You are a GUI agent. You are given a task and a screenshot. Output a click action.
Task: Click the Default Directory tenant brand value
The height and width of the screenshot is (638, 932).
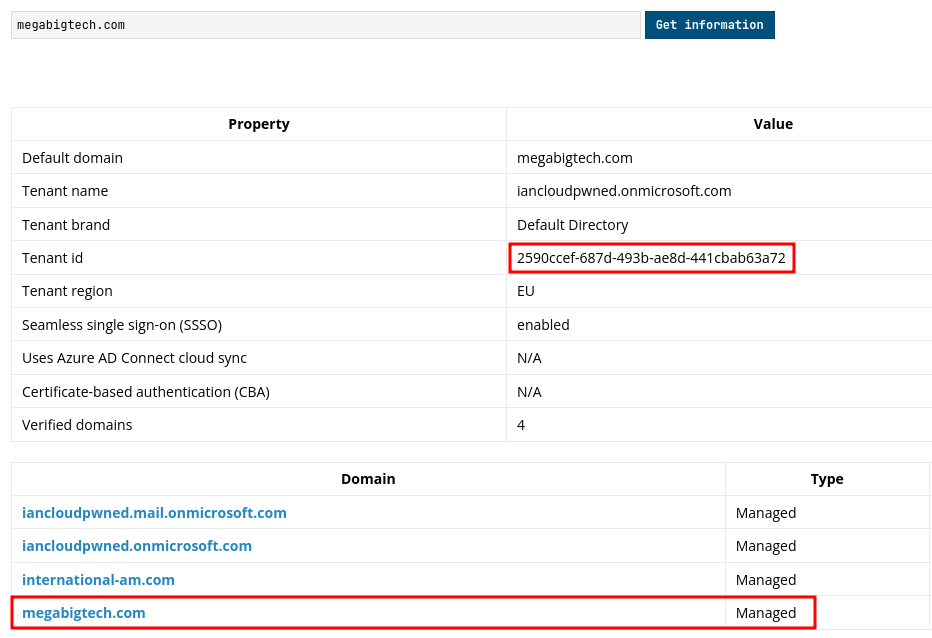point(572,225)
